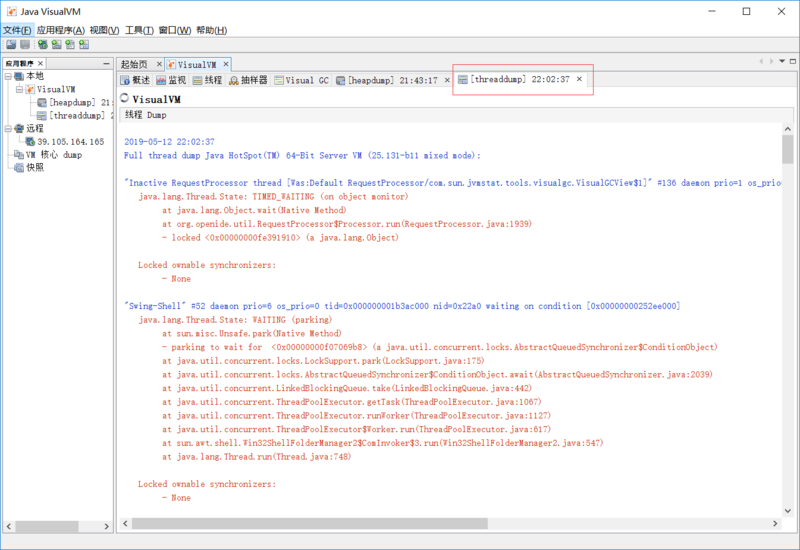
Task: Open the 抽样器 sampler subtab
Action: click(x=248, y=80)
